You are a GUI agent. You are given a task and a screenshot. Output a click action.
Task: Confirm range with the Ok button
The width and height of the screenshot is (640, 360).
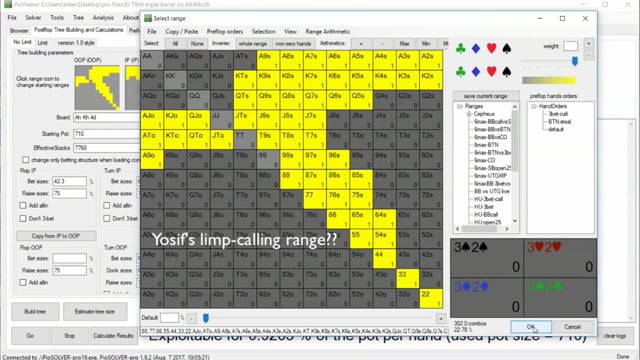(531, 327)
